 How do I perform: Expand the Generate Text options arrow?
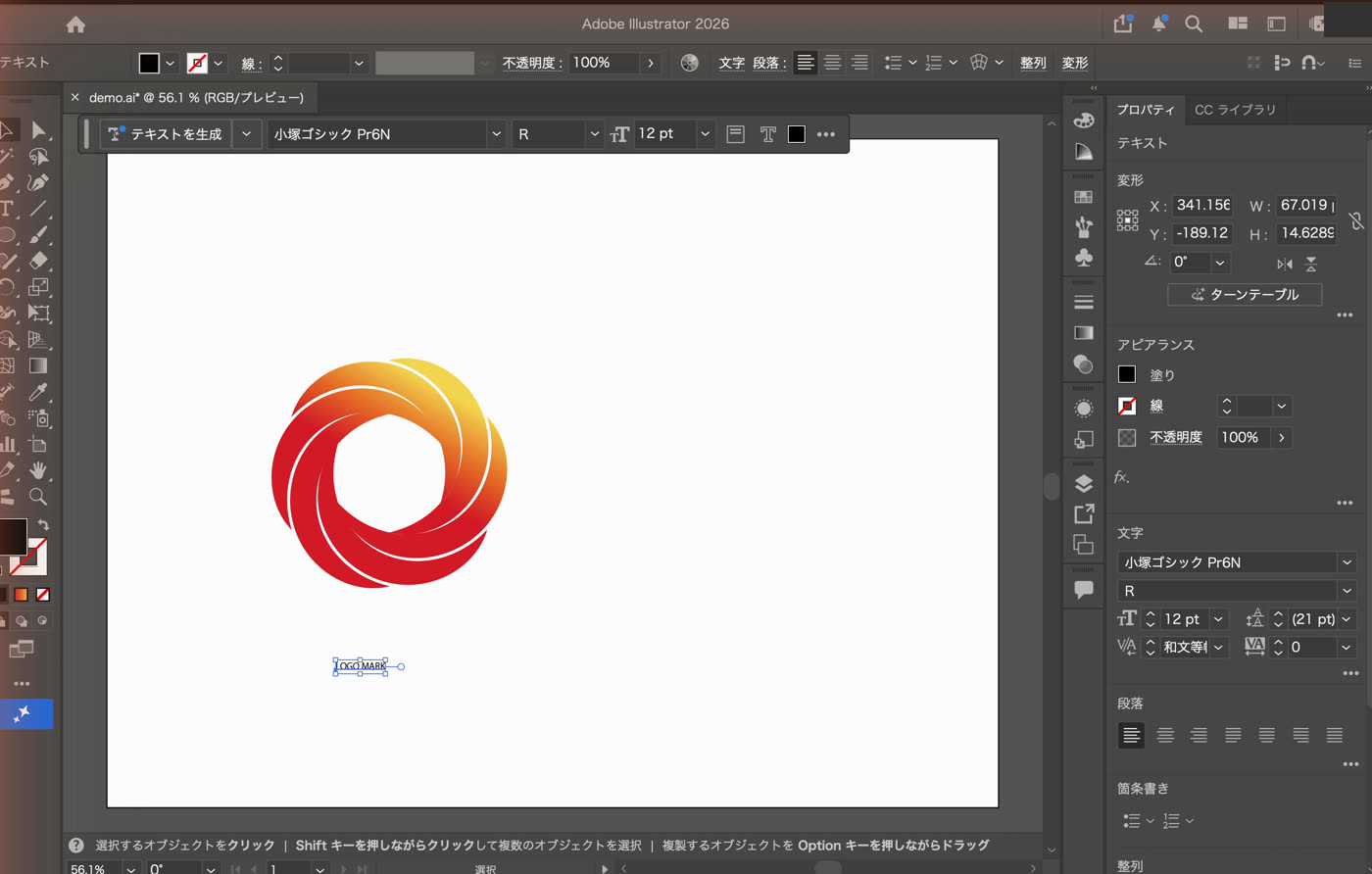[247, 134]
